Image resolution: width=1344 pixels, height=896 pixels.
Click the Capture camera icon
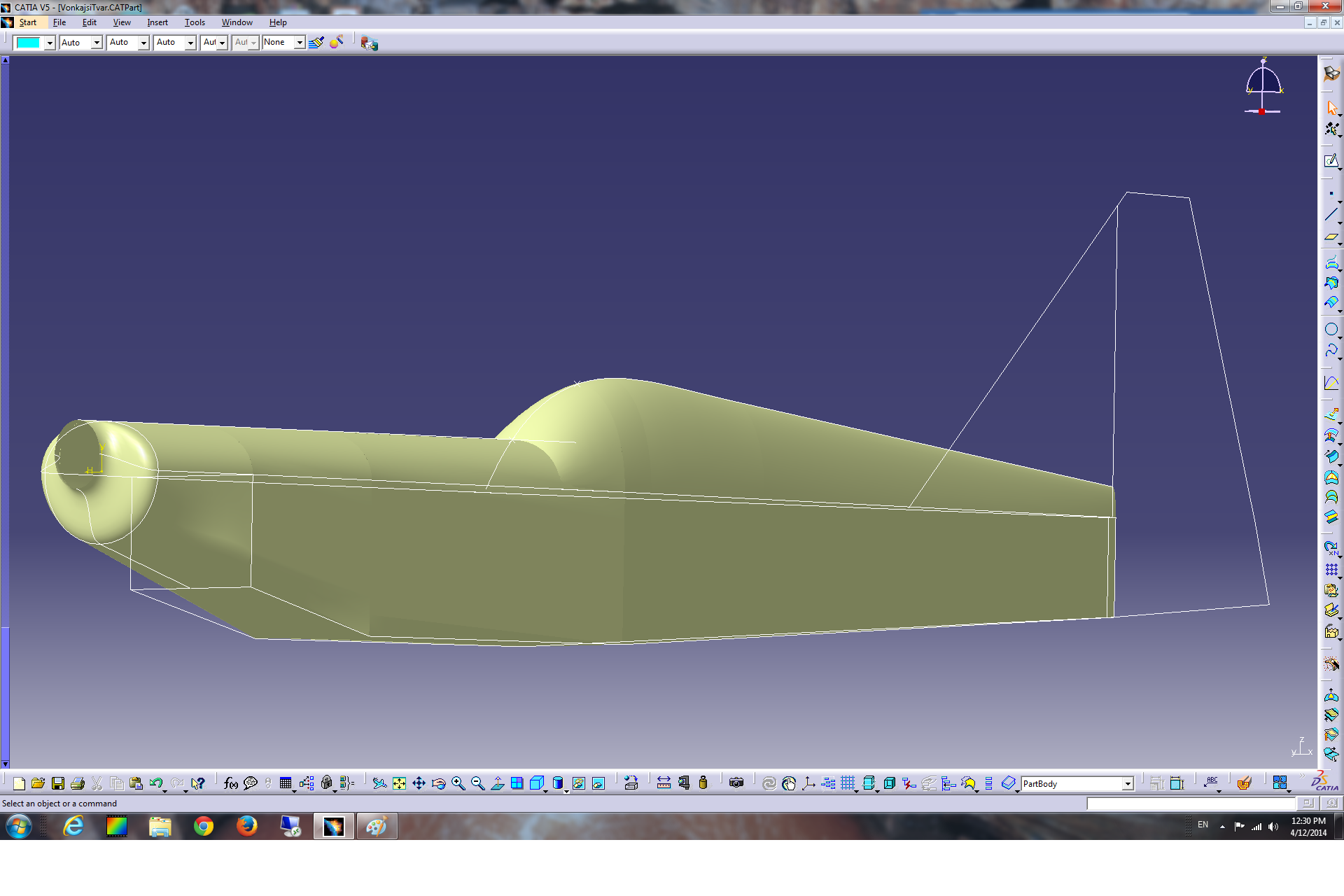(736, 783)
